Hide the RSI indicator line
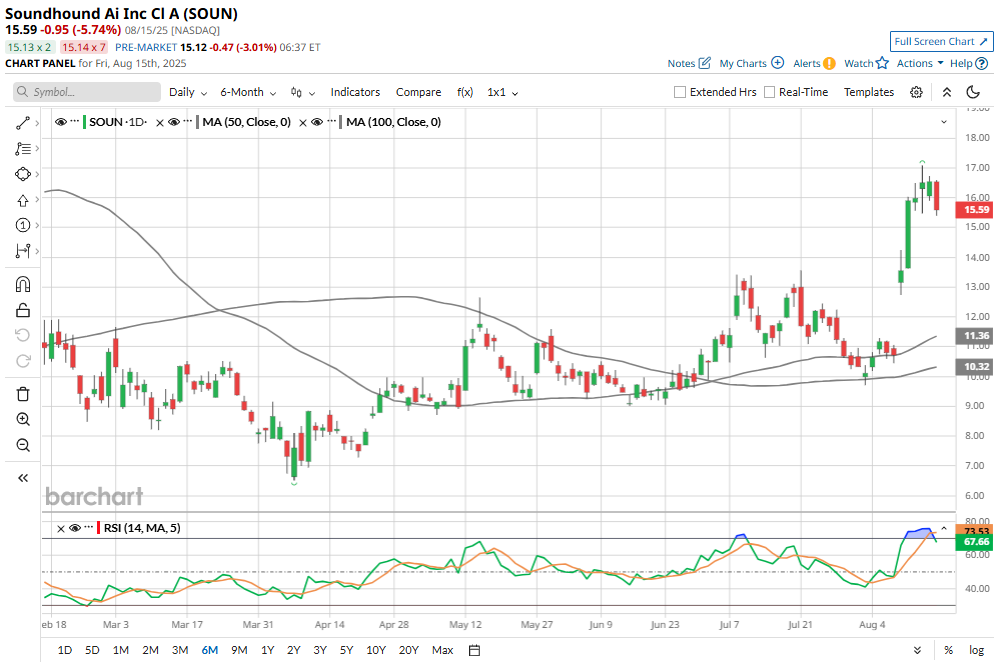 (x=75, y=528)
